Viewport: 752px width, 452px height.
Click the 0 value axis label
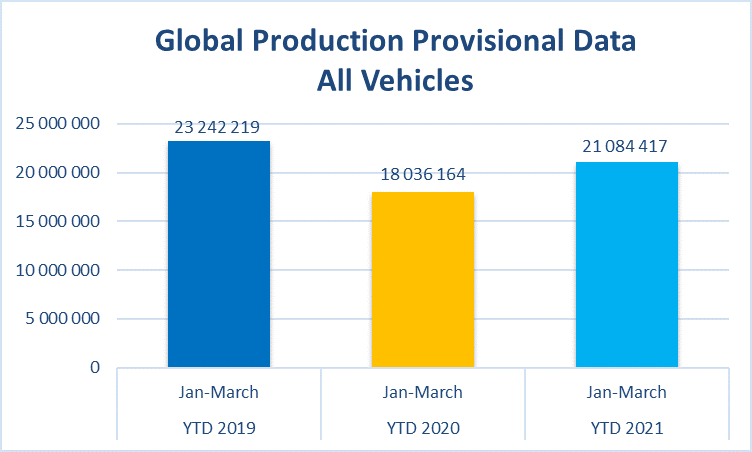95,368
